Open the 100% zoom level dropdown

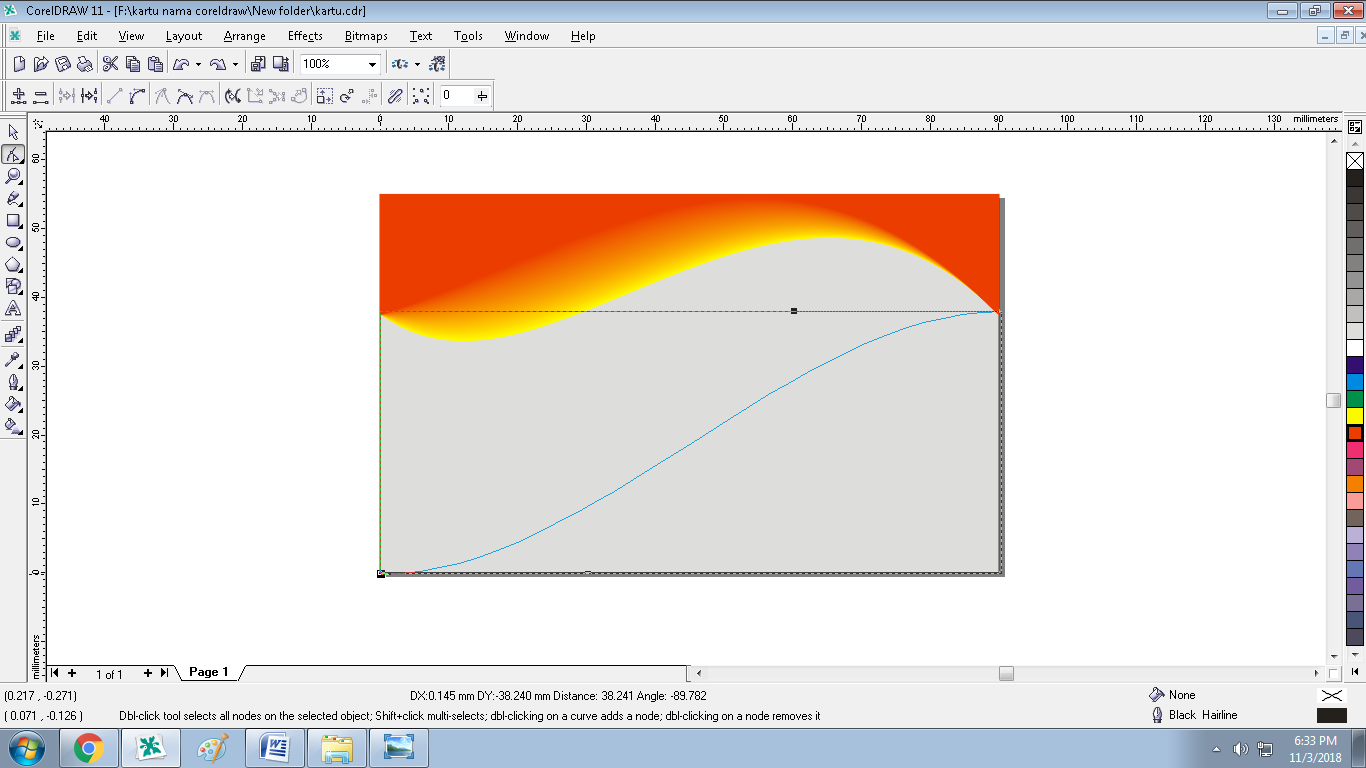pyautogui.click(x=372, y=64)
